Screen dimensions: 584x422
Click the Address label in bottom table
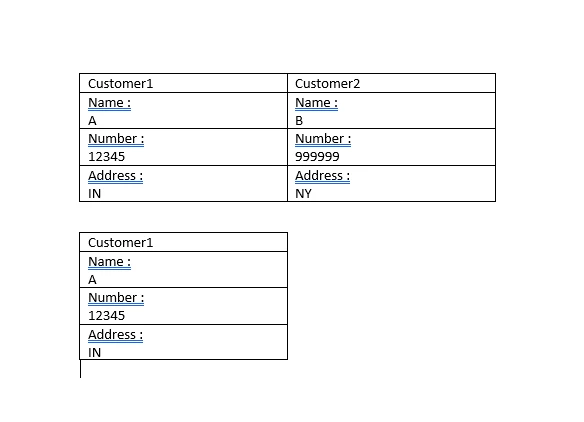[115, 334]
